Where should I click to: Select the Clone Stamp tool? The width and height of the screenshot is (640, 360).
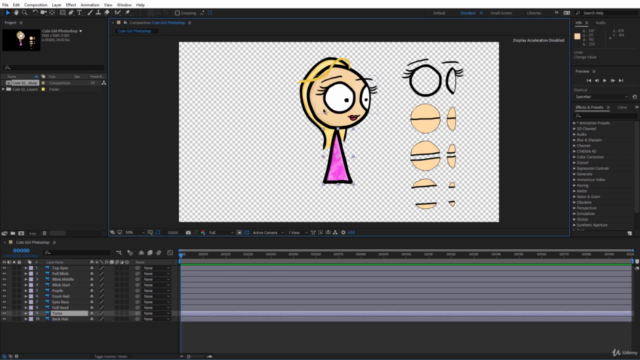tap(98, 13)
